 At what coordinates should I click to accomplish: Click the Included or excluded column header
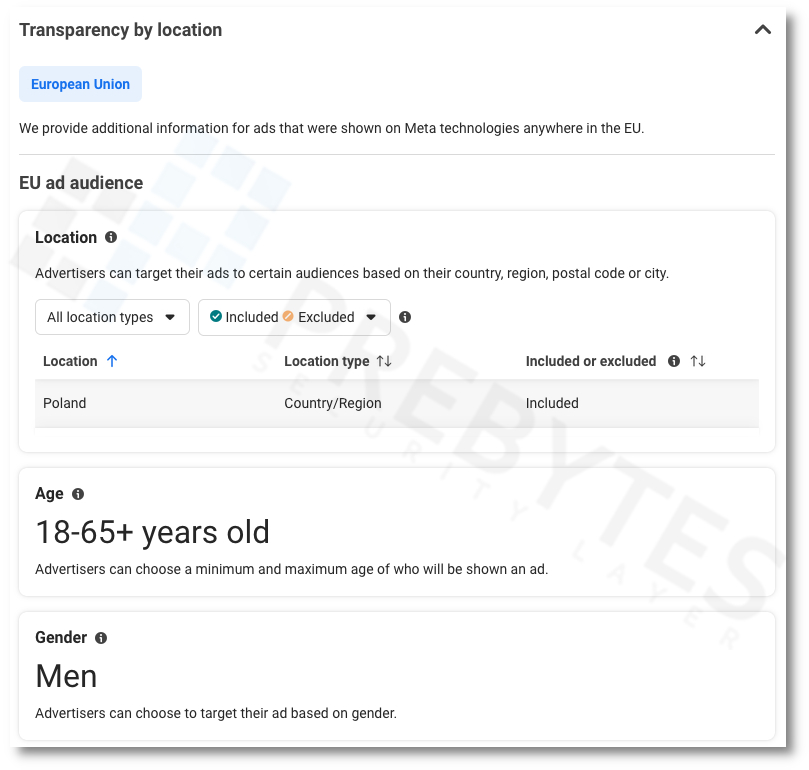tap(590, 361)
